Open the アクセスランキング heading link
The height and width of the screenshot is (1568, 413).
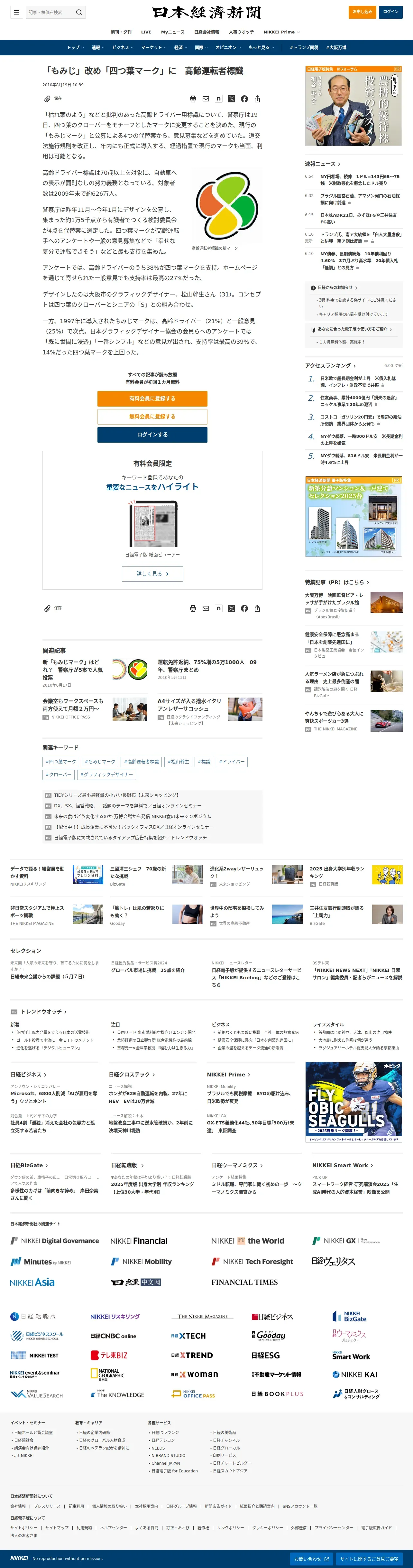[x=330, y=365]
